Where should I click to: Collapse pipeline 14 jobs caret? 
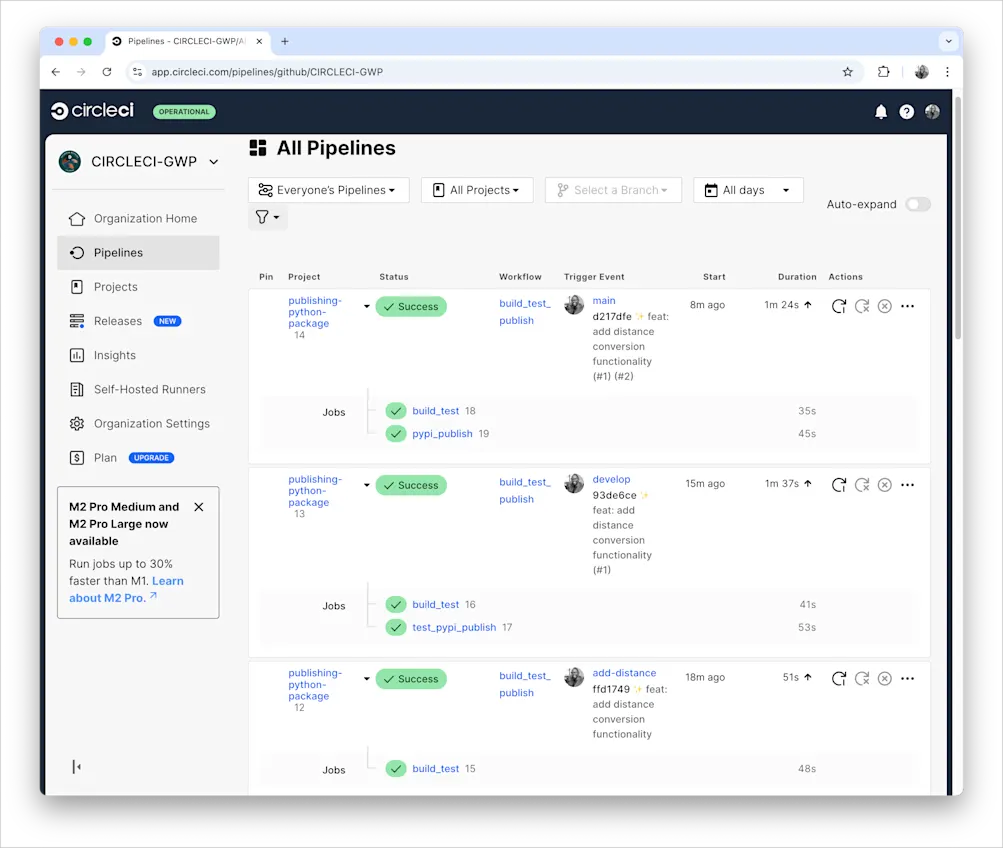point(367,306)
